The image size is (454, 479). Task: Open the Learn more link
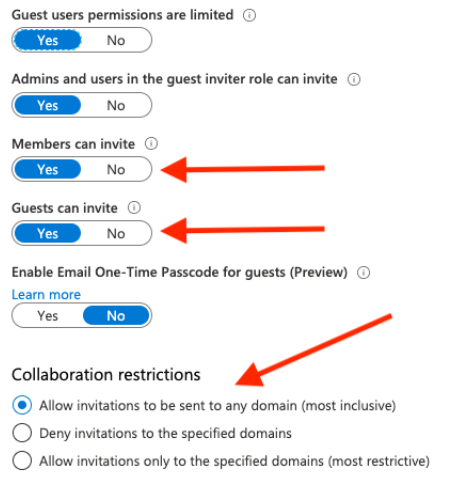pyautogui.click(x=46, y=295)
